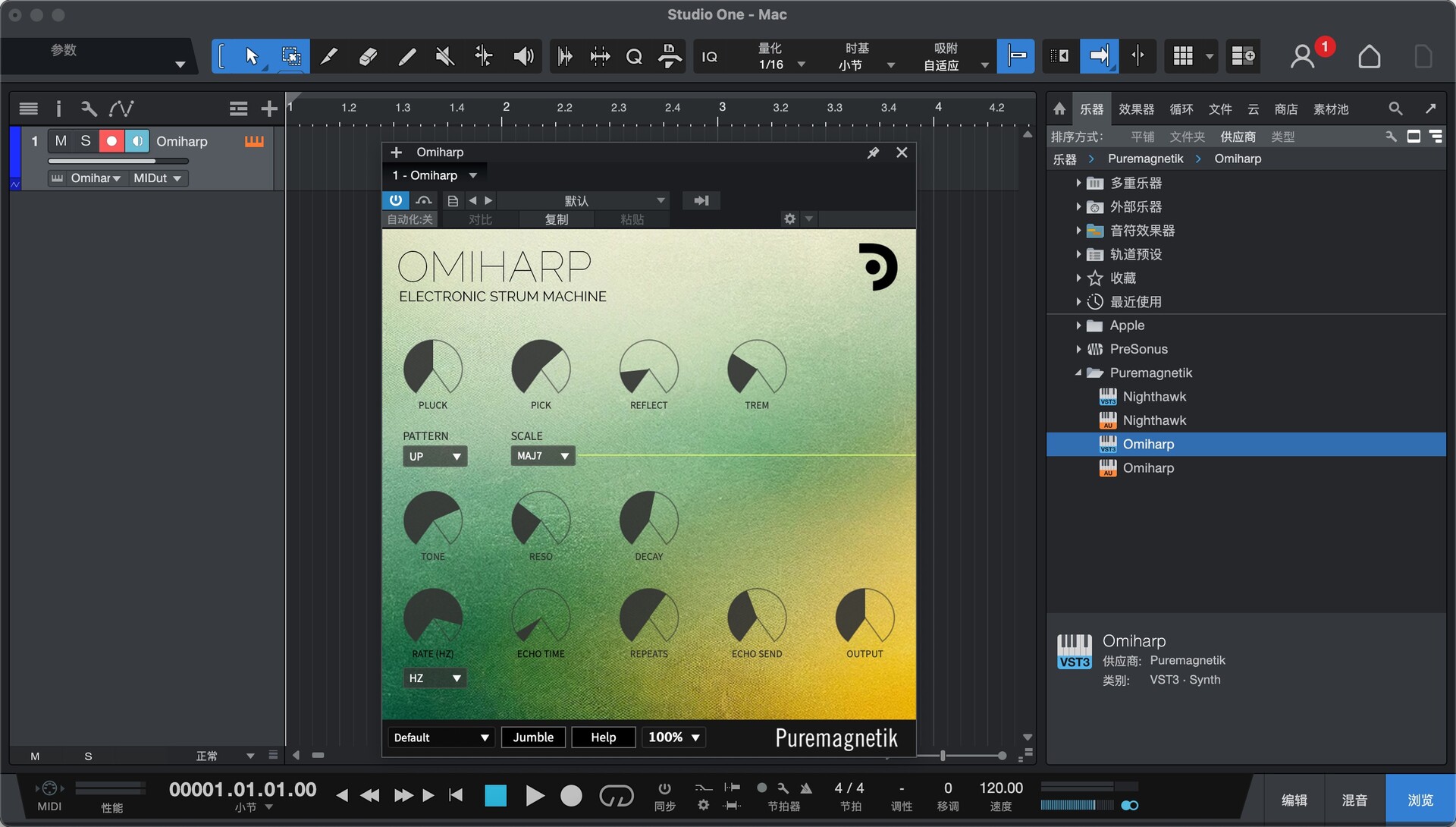1456x827 pixels.
Task: Mute the Omiharp track
Action: click(61, 141)
